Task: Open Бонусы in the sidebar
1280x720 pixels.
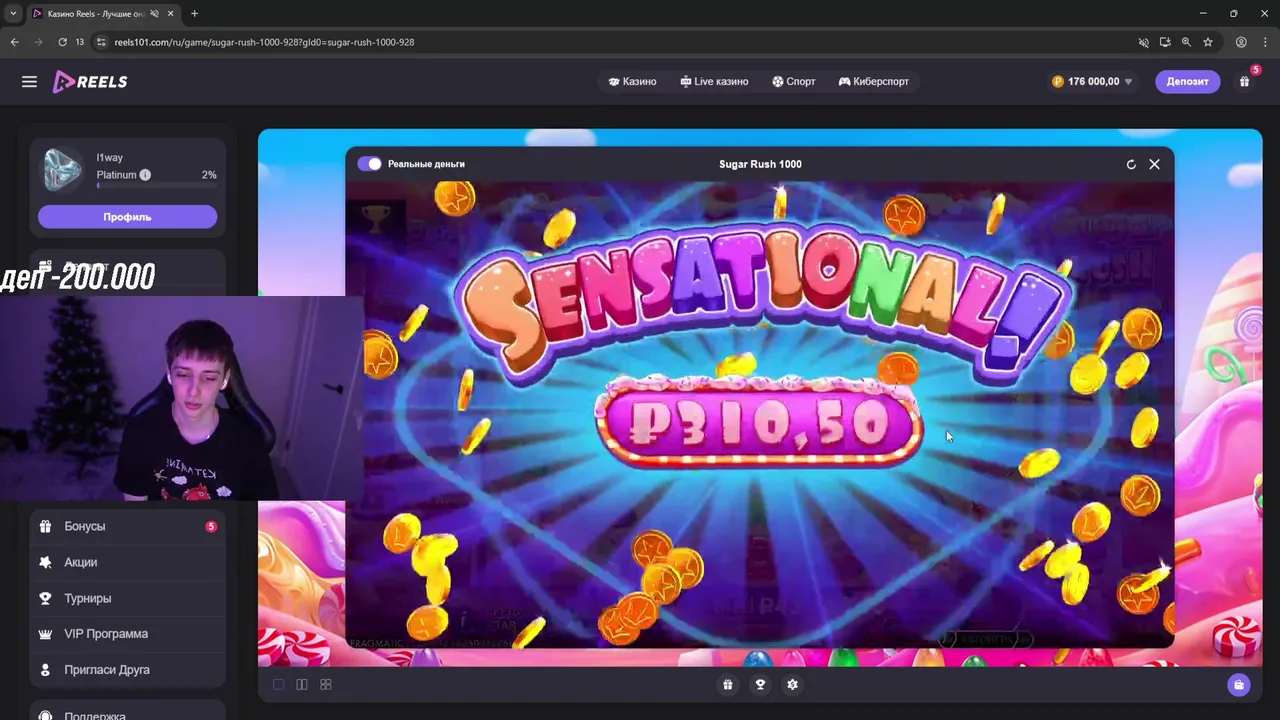Action: click(127, 526)
